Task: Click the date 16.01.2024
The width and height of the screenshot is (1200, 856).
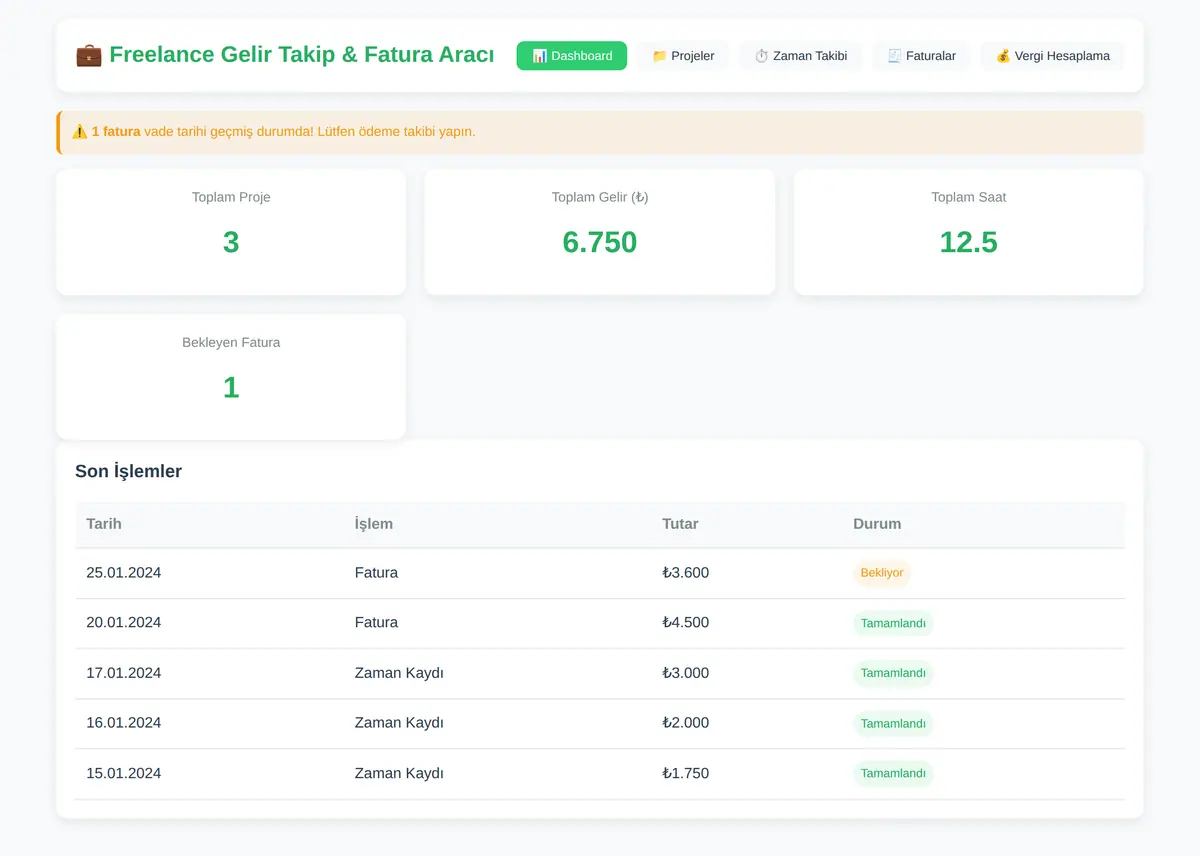Action: (124, 723)
